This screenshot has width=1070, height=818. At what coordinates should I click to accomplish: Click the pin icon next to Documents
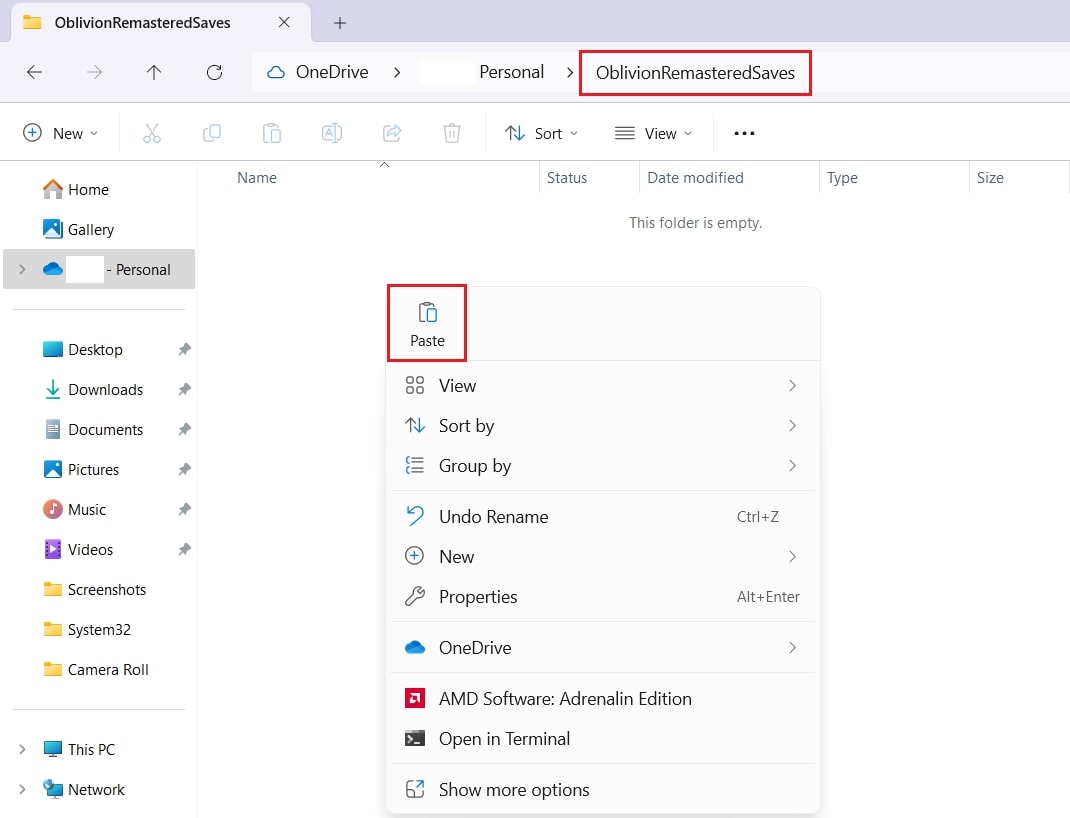point(184,429)
